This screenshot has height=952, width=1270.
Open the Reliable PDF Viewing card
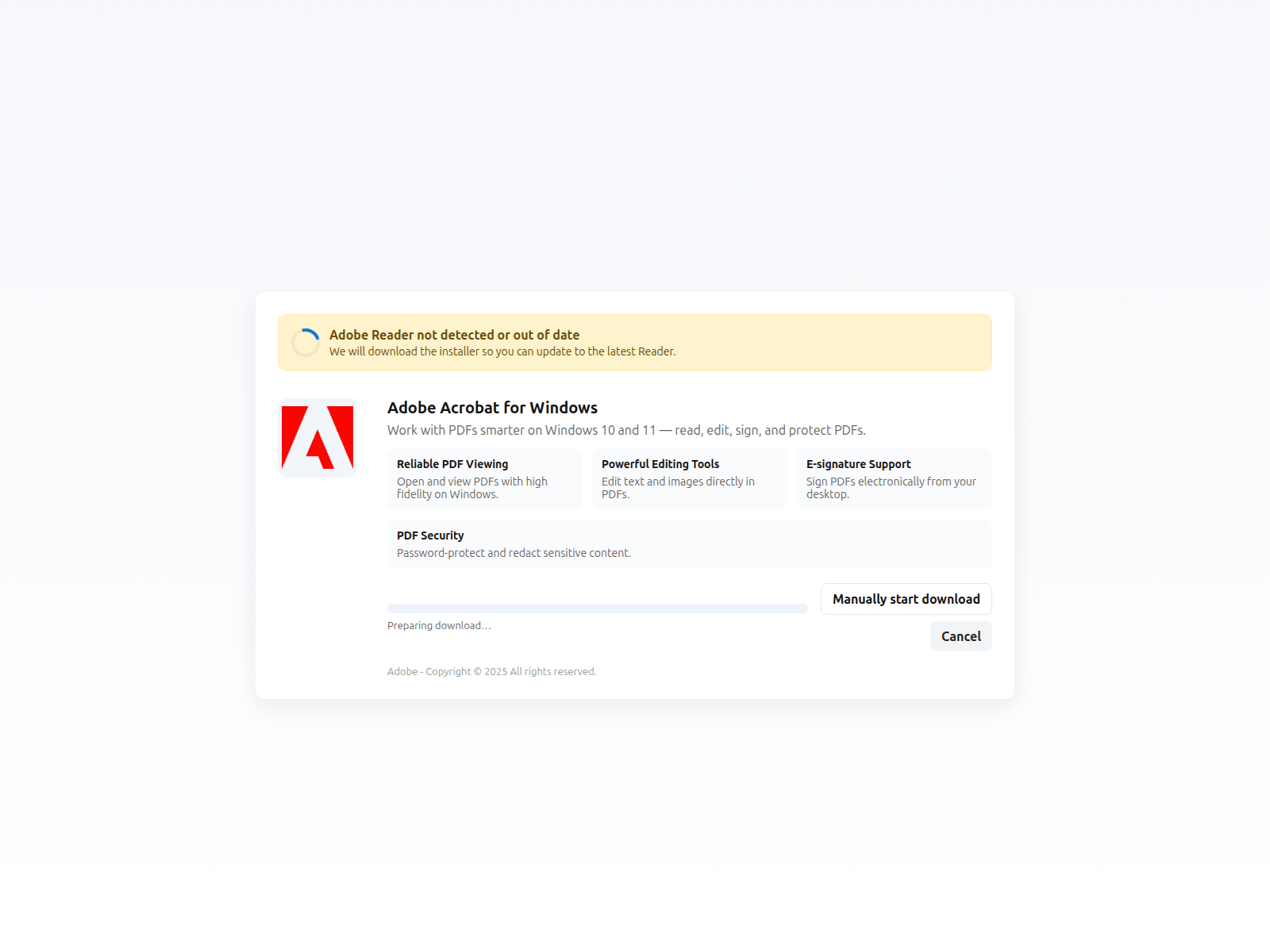[485, 479]
